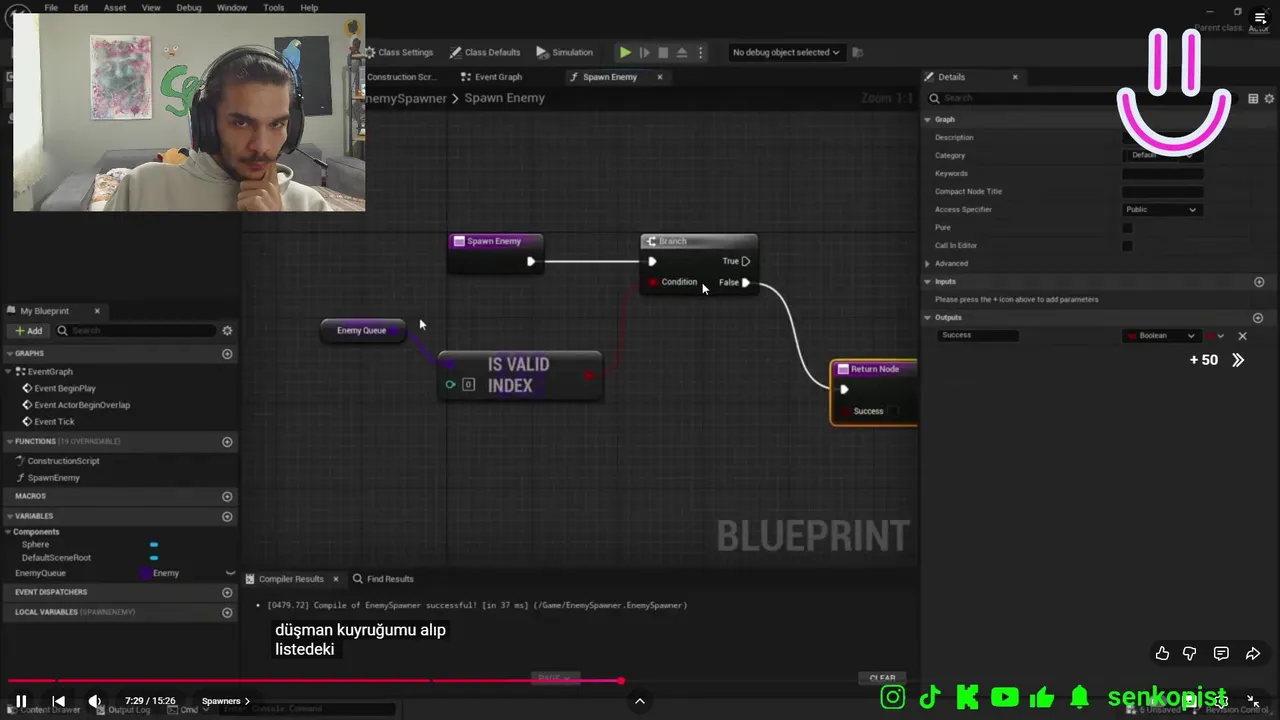This screenshot has height=720, width=1280.
Task: Open the Details panel settings gear
Action: pyautogui.click(x=1270, y=99)
